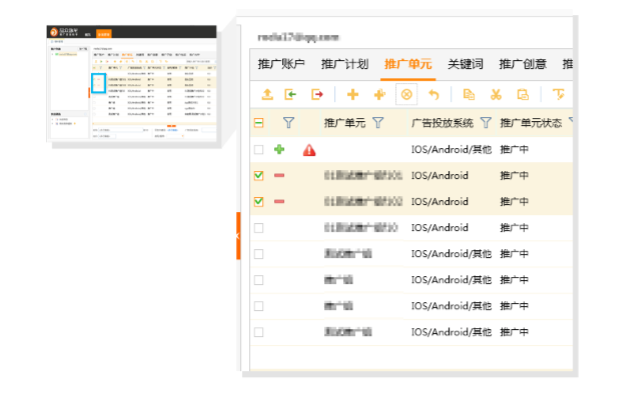Click IOS/Android cell in unchecked row
Image resolution: width=625 pixels, height=396 pixels.
click(440, 228)
